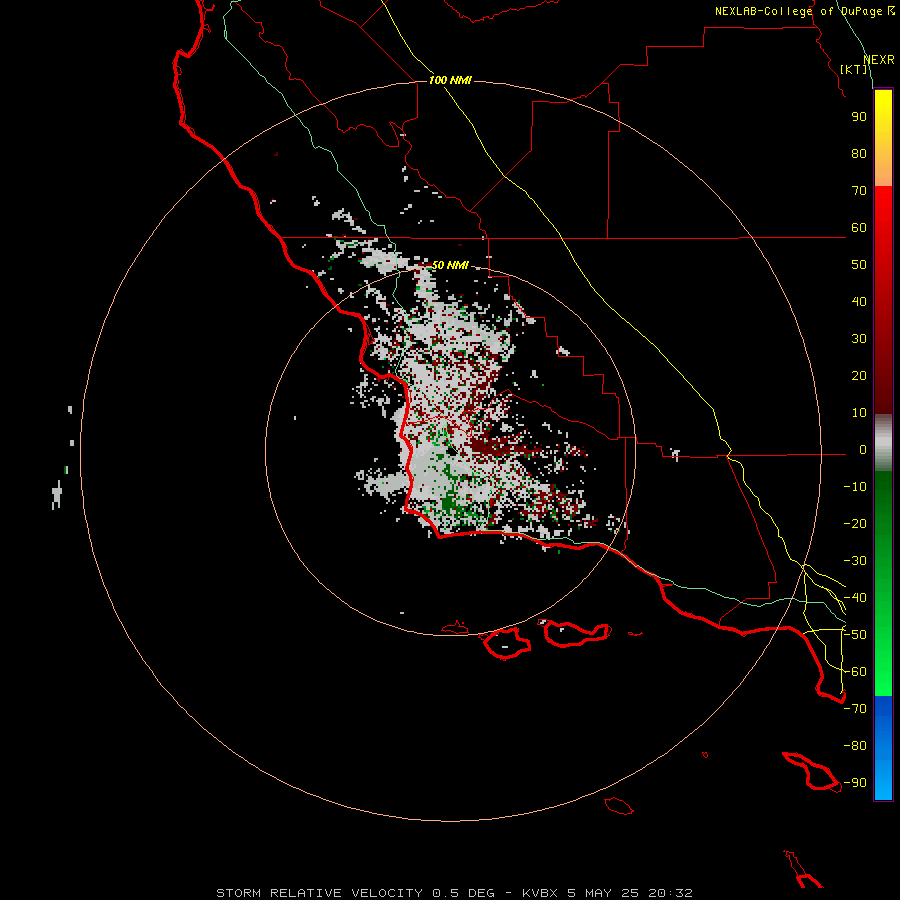Click 'STORM RELATIVE VELOCITY' in the footer
The image size is (900, 900).
point(319,893)
